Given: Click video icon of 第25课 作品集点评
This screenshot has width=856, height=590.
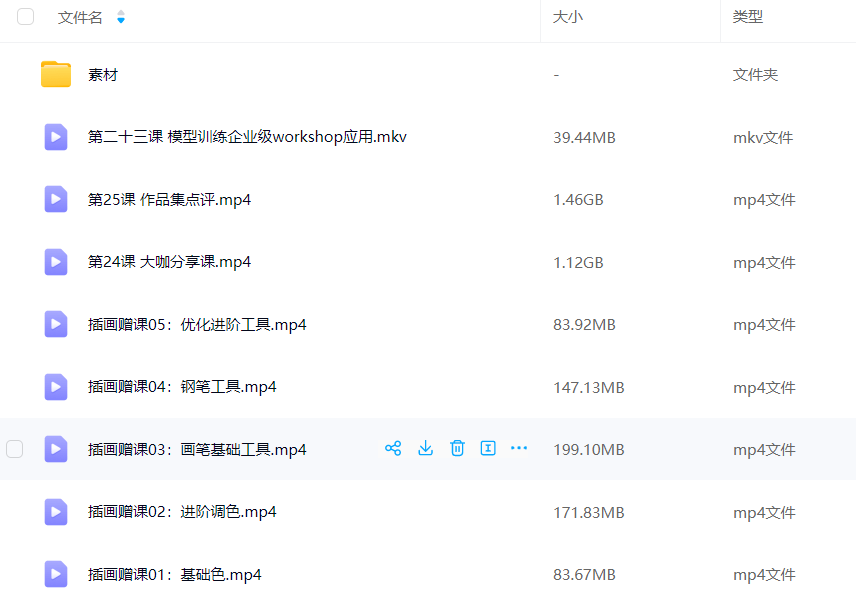Looking at the screenshot, I should 56,199.
